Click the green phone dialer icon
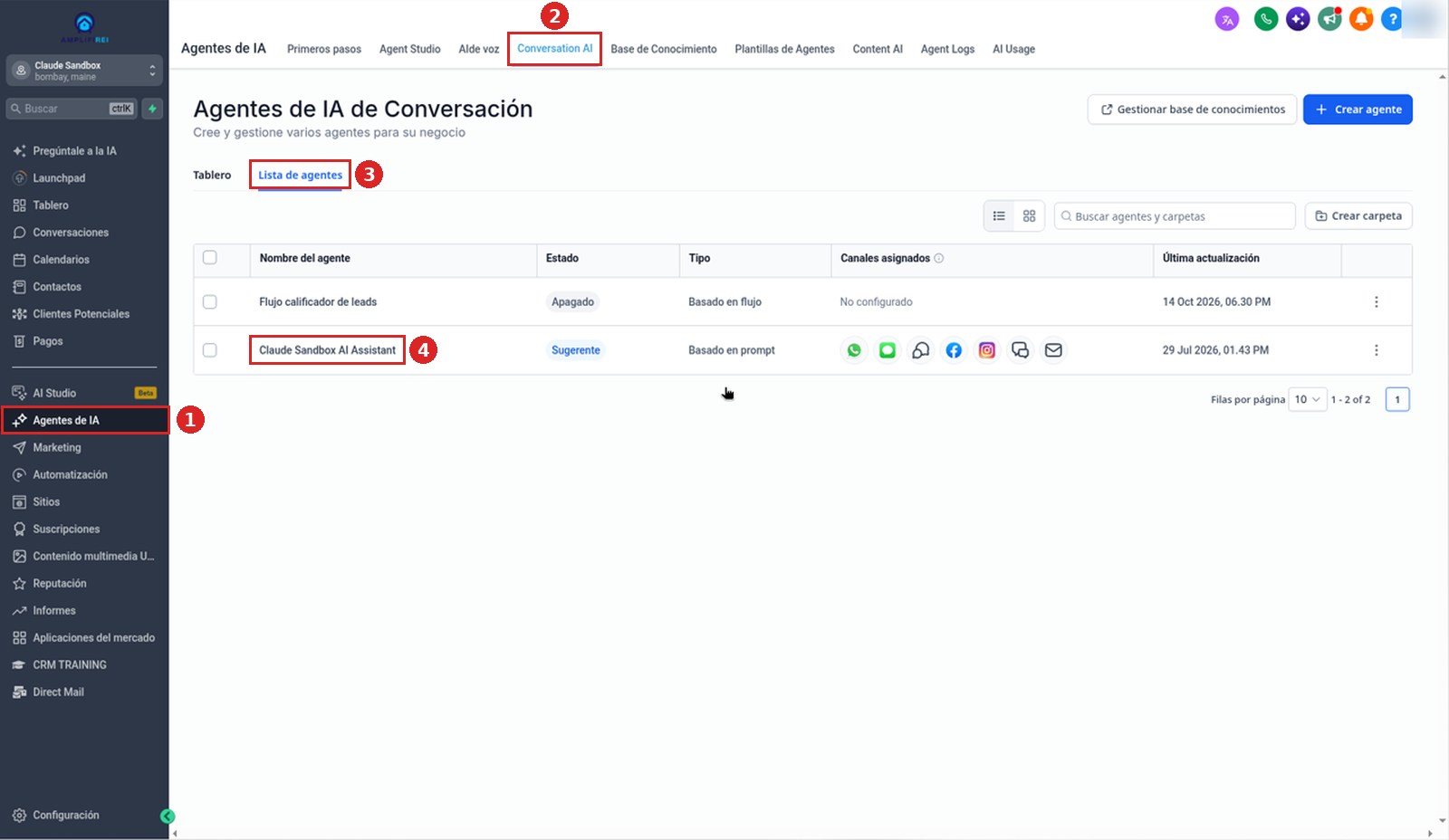Screen dimensions: 1449x840 coord(1265,19)
